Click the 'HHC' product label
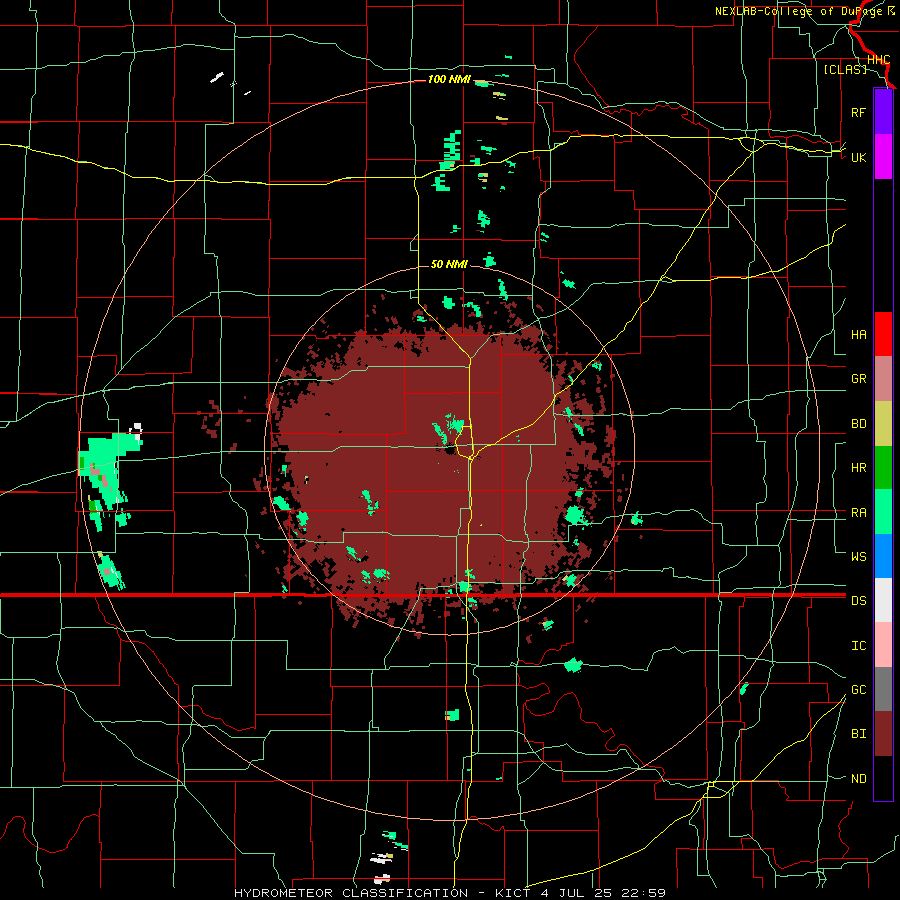This screenshot has height=900, width=900. tap(878, 60)
